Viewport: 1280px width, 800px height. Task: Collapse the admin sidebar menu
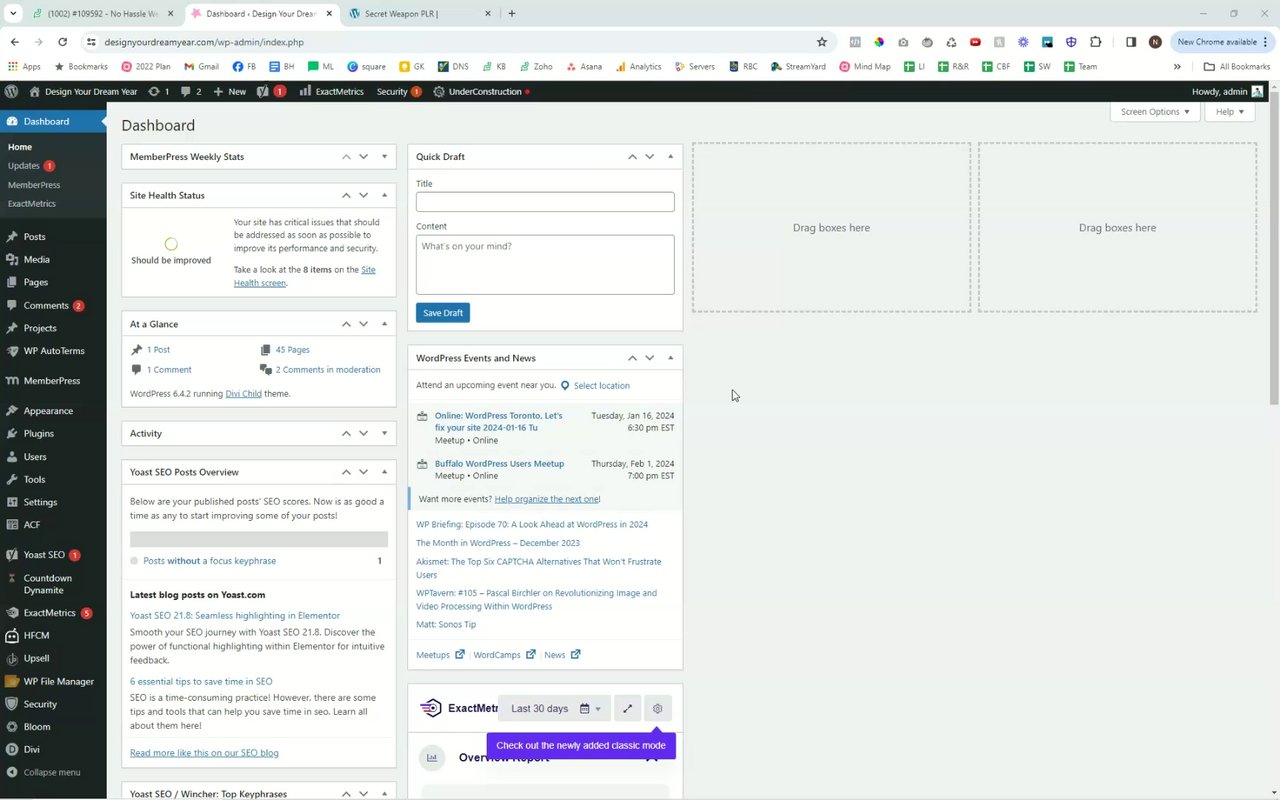53,772
